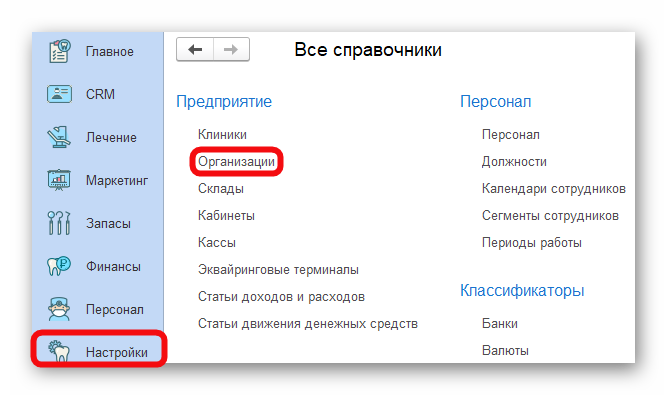
Task: Click the Настройки gear tooth icon
Action: [x=59, y=351]
